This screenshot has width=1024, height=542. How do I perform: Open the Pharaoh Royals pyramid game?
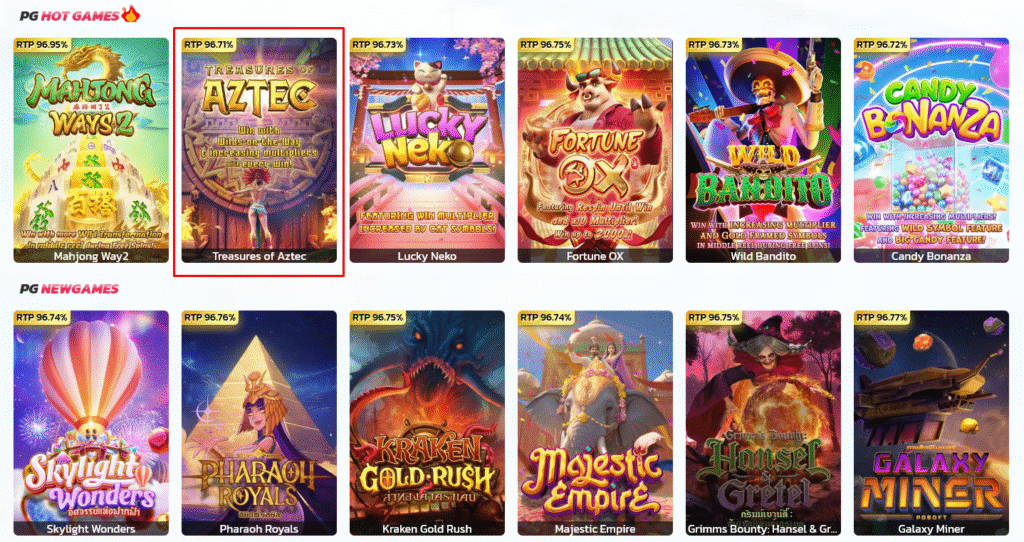pos(259,423)
